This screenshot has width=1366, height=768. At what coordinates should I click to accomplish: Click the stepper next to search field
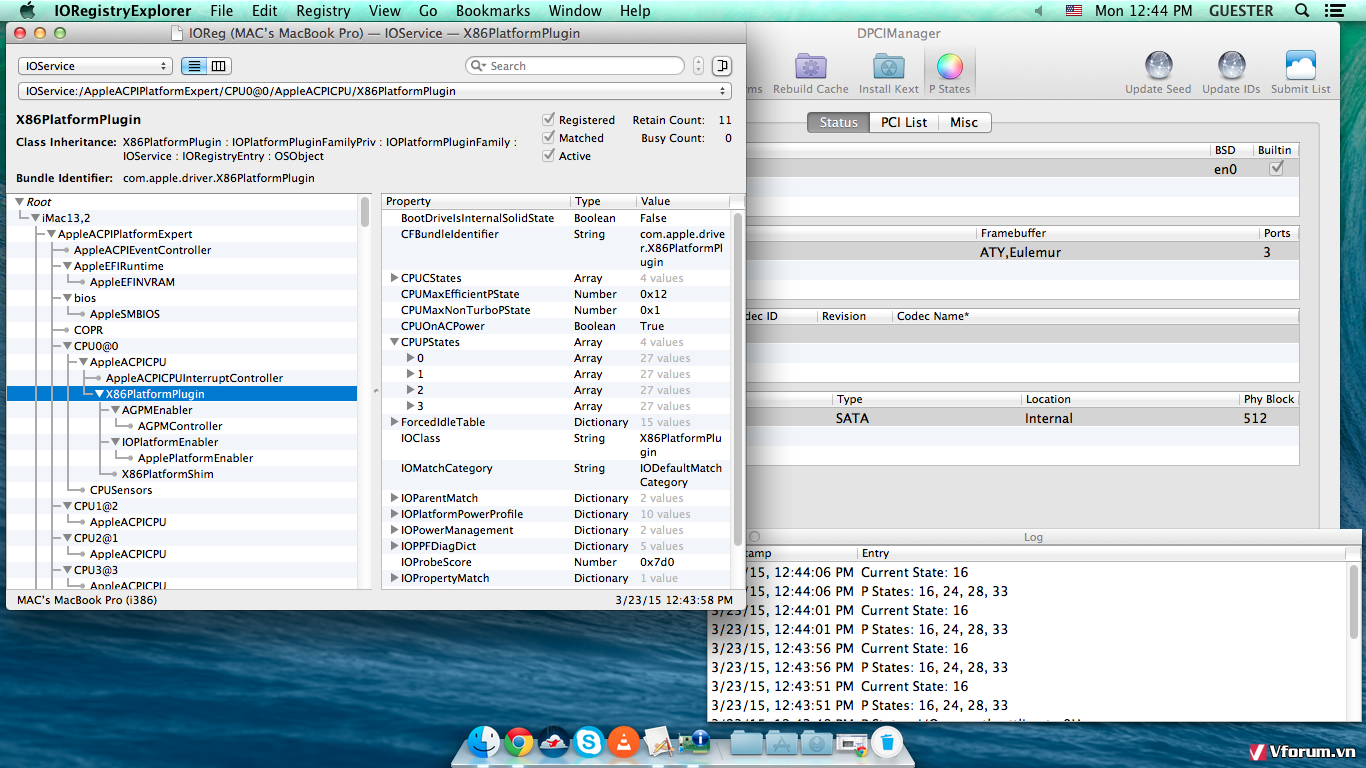pyautogui.click(x=698, y=66)
